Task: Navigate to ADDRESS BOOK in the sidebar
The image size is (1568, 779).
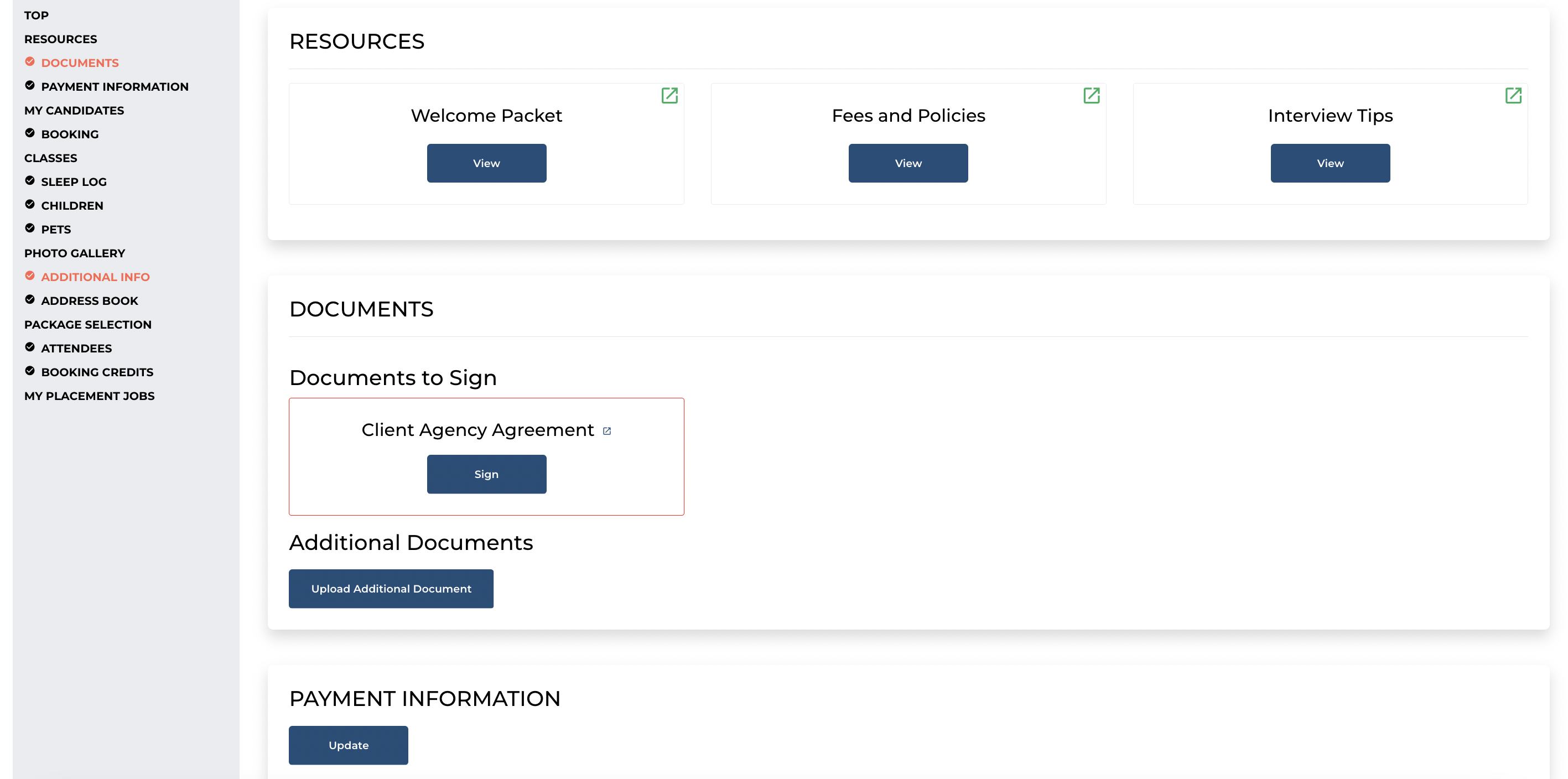Action: coord(90,300)
